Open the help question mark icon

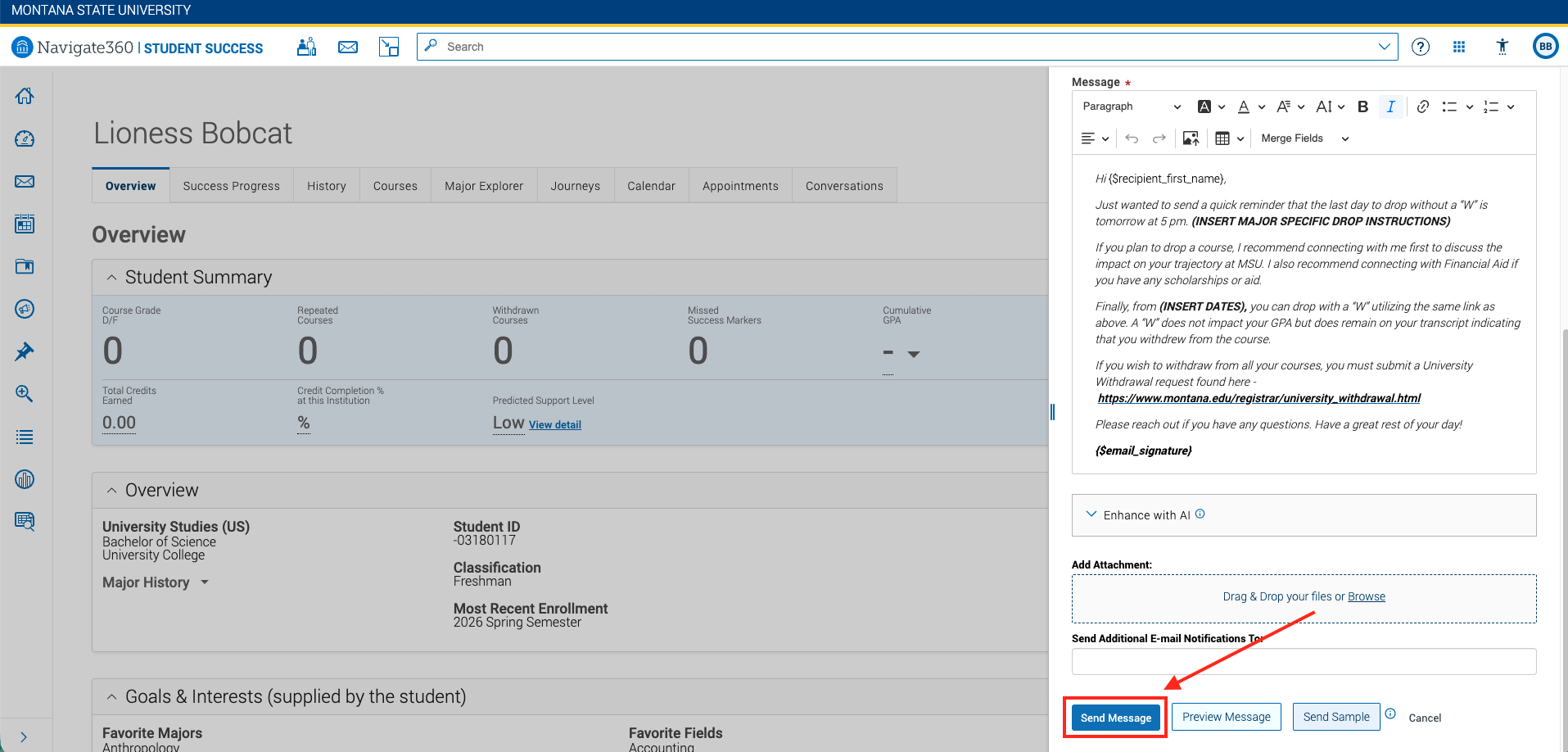(1421, 47)
